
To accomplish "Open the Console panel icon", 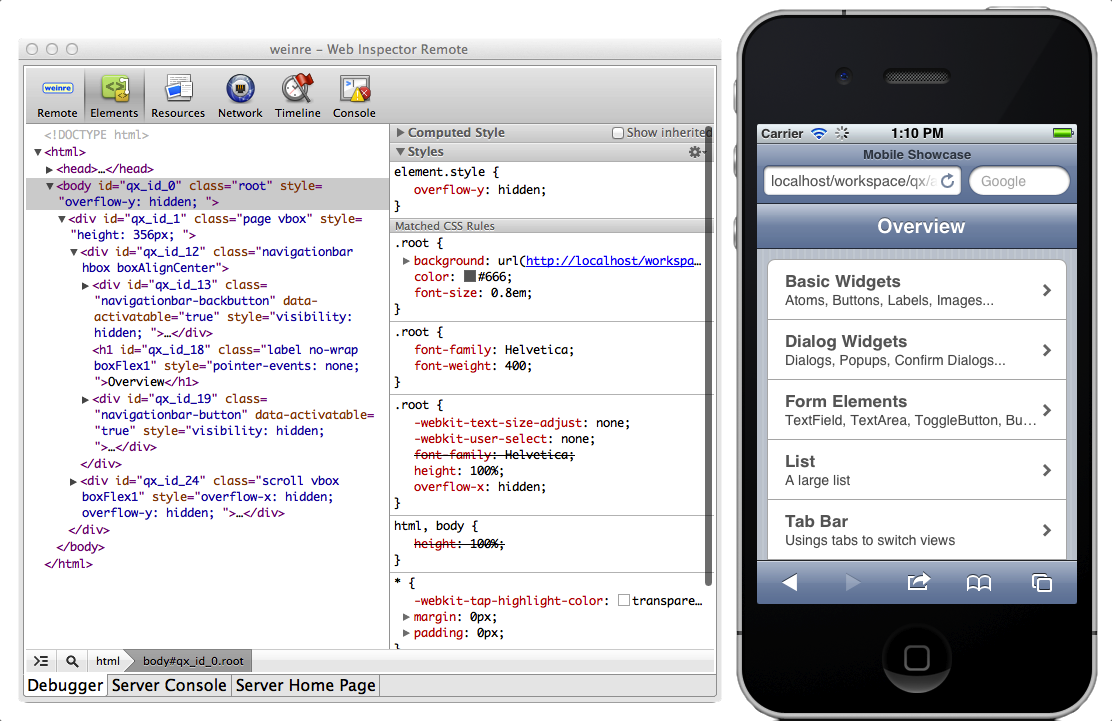I will [354, 96].
